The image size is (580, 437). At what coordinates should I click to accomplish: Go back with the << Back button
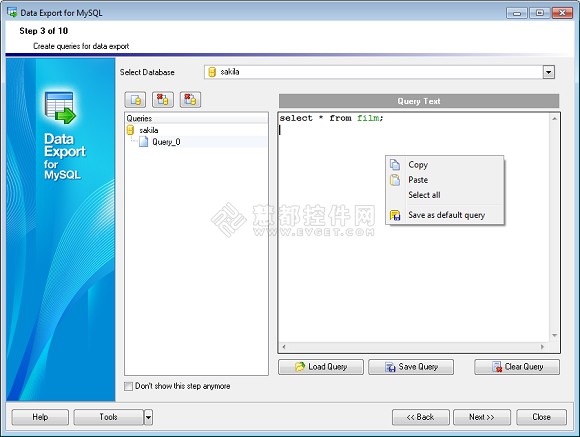421,417
